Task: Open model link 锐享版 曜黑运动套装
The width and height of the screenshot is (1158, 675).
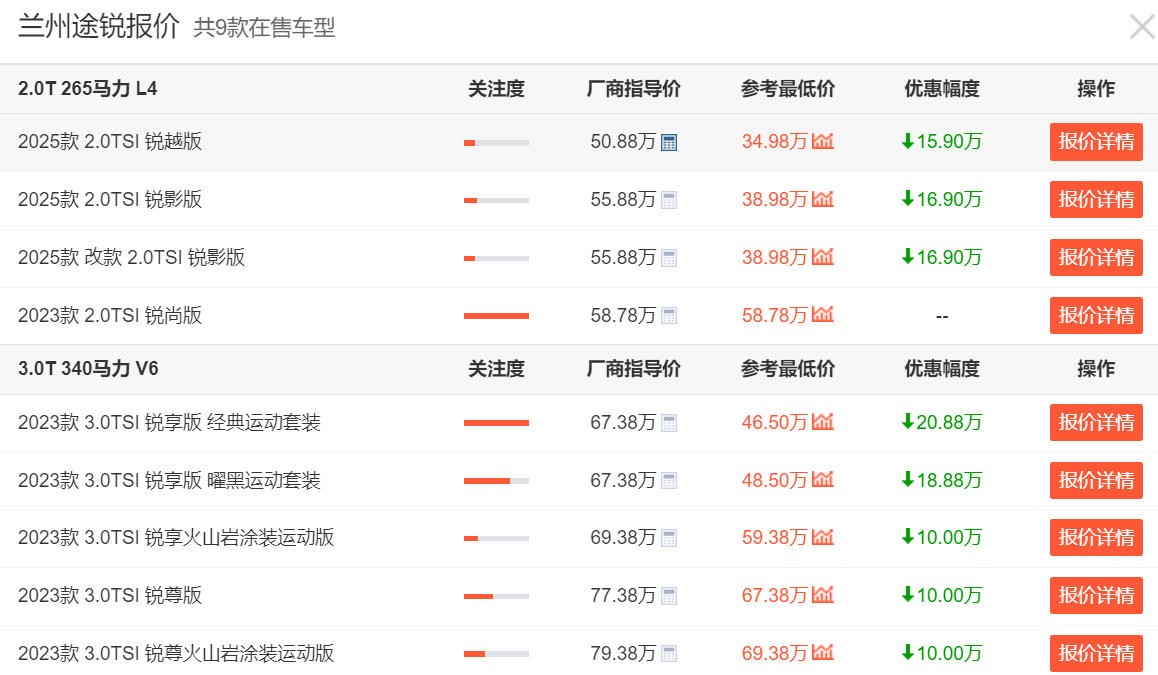Action: pos(169,480)
